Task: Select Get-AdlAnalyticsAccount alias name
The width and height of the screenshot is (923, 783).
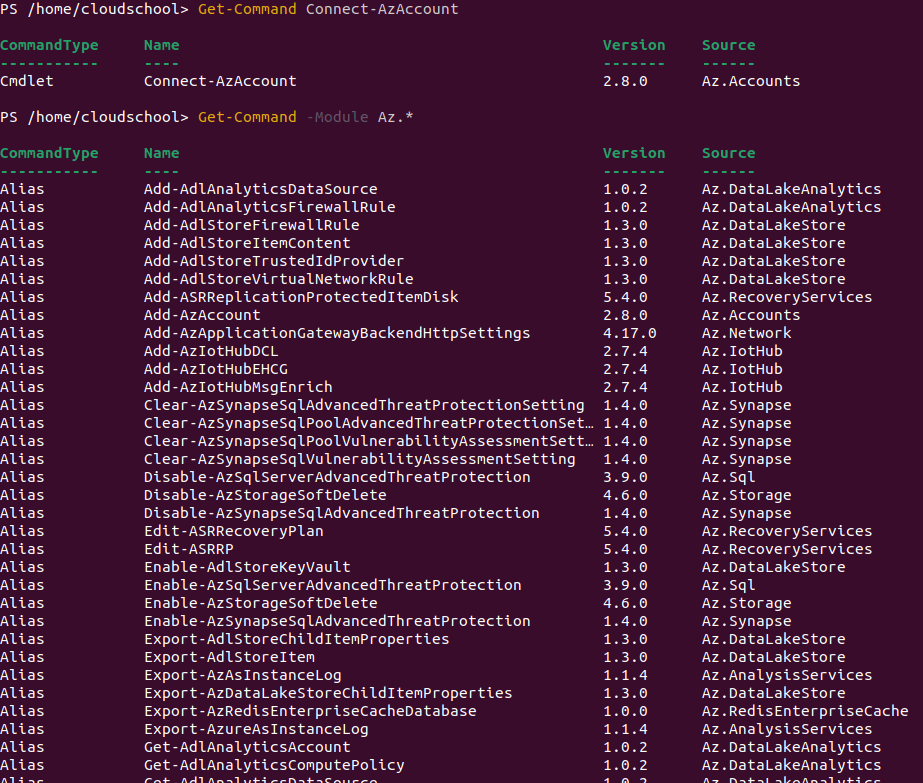Action: (247, 747)
